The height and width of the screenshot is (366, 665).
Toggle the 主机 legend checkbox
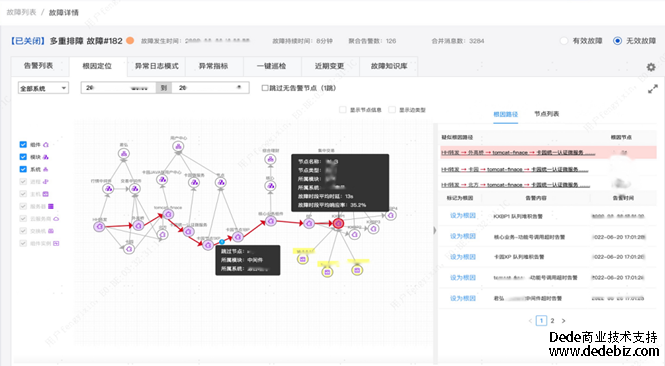pos(23,194)
